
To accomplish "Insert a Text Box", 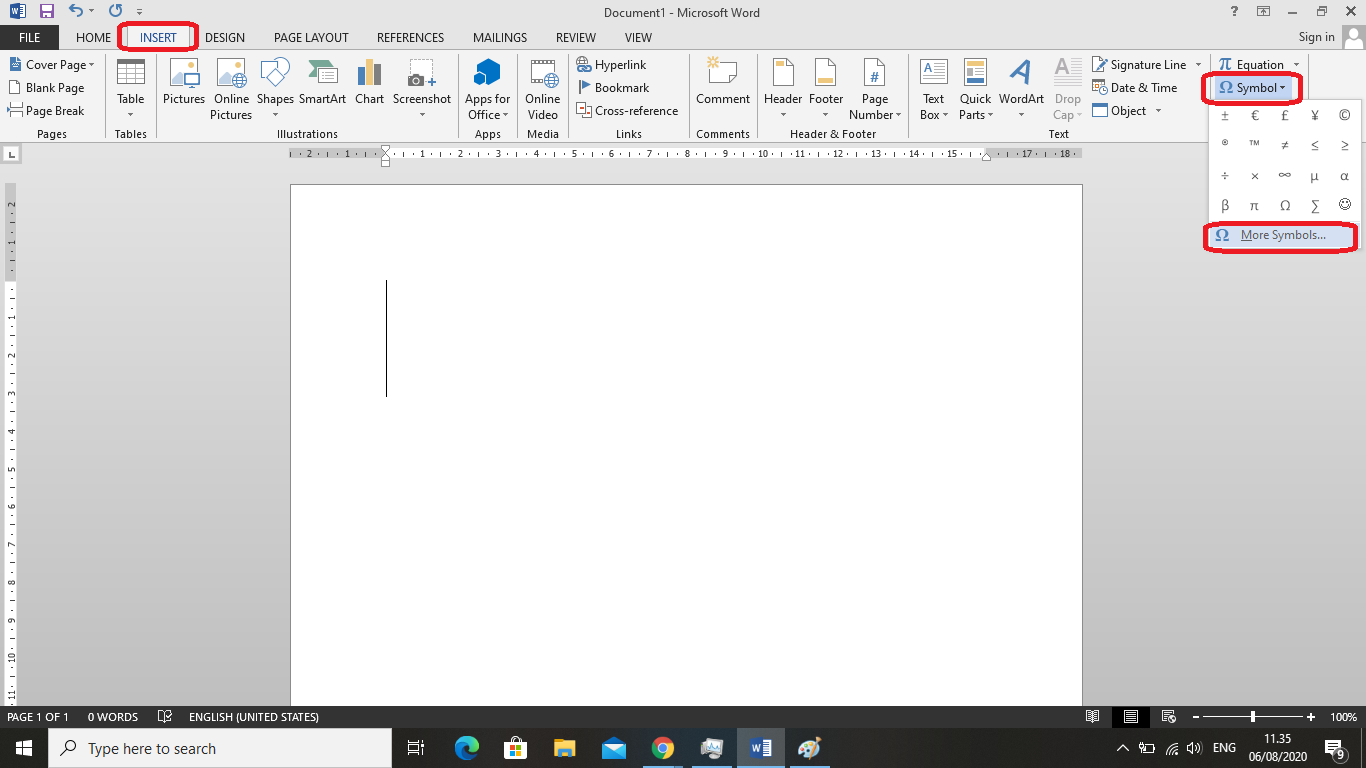I will [933, 89].
